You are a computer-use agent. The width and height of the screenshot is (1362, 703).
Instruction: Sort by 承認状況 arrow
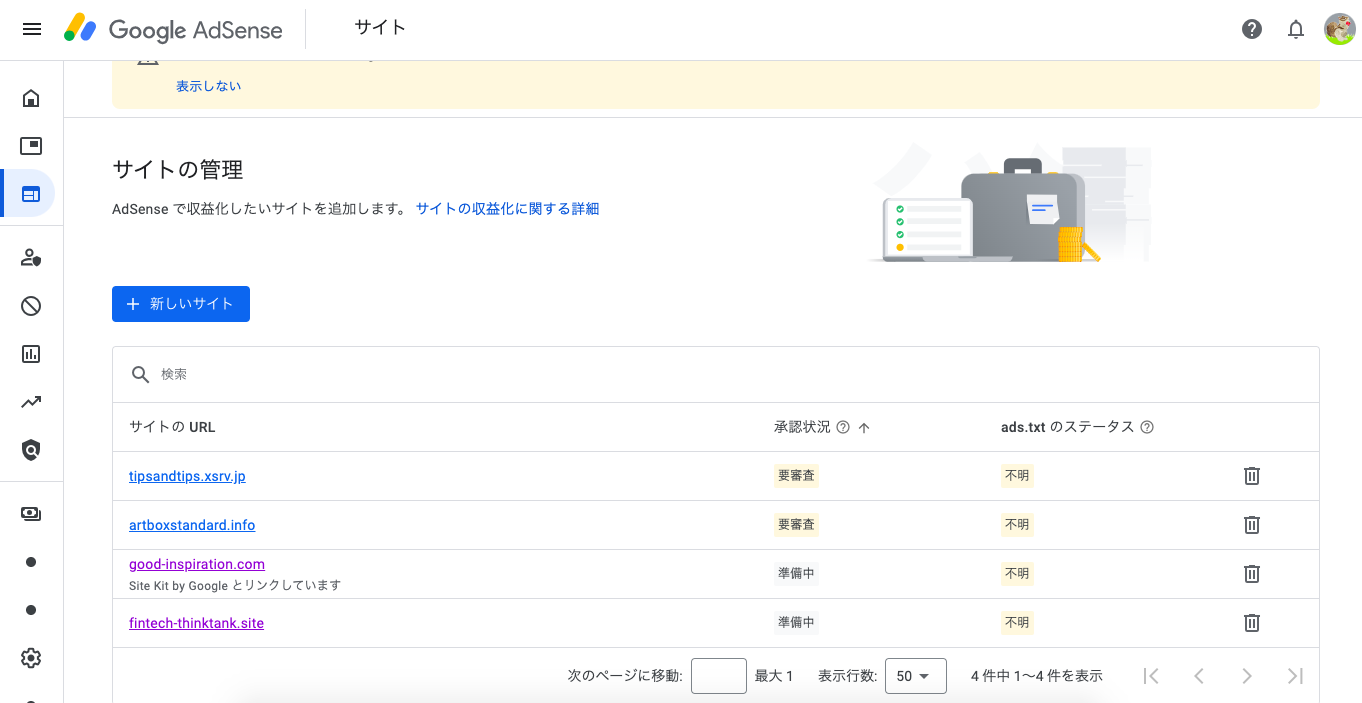point(864,427)
